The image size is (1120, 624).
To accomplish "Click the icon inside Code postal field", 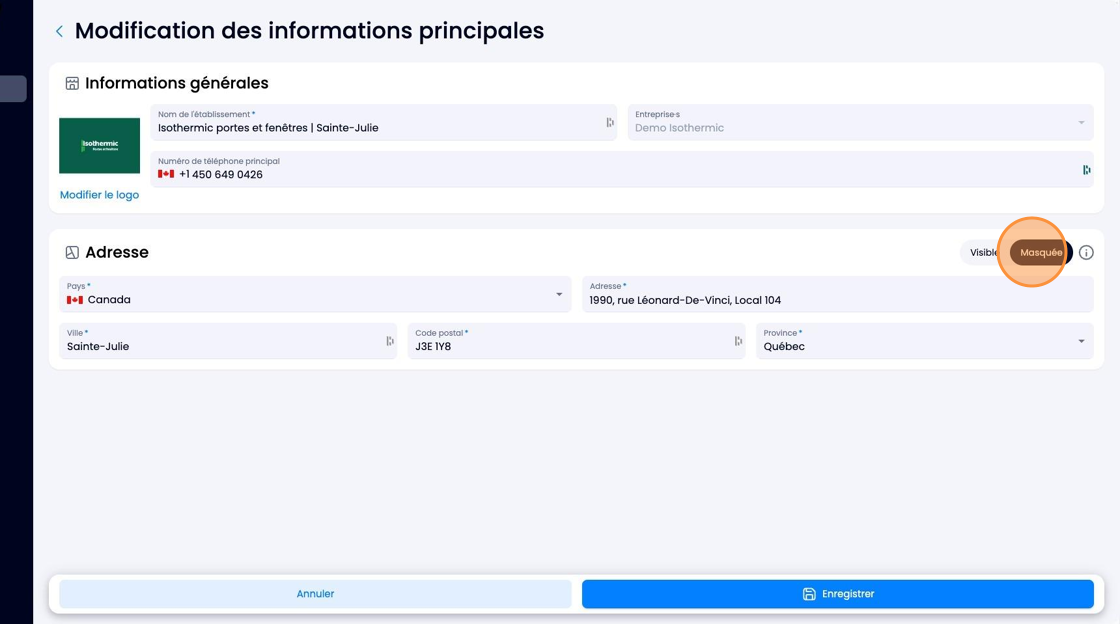I will point(738,341).
